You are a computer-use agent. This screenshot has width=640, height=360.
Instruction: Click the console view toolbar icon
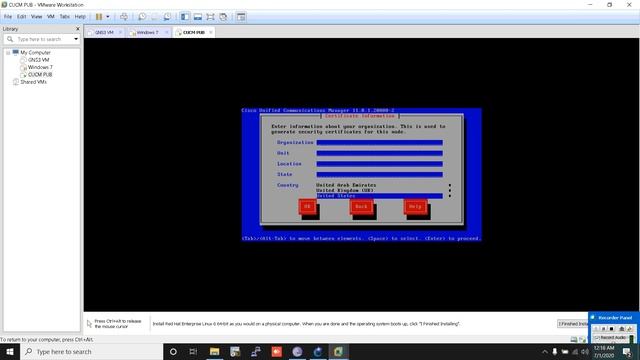point(241,17)
